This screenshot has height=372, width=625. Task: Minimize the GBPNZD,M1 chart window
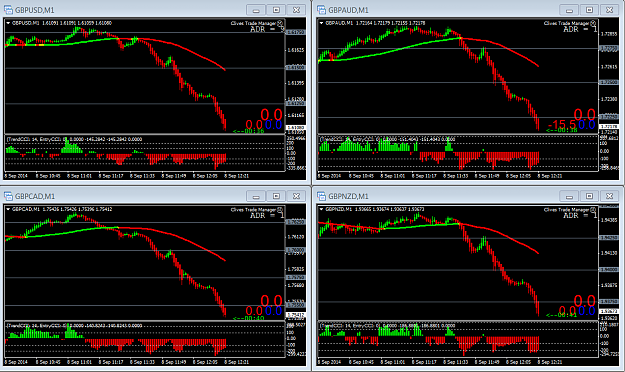[569, 196]
